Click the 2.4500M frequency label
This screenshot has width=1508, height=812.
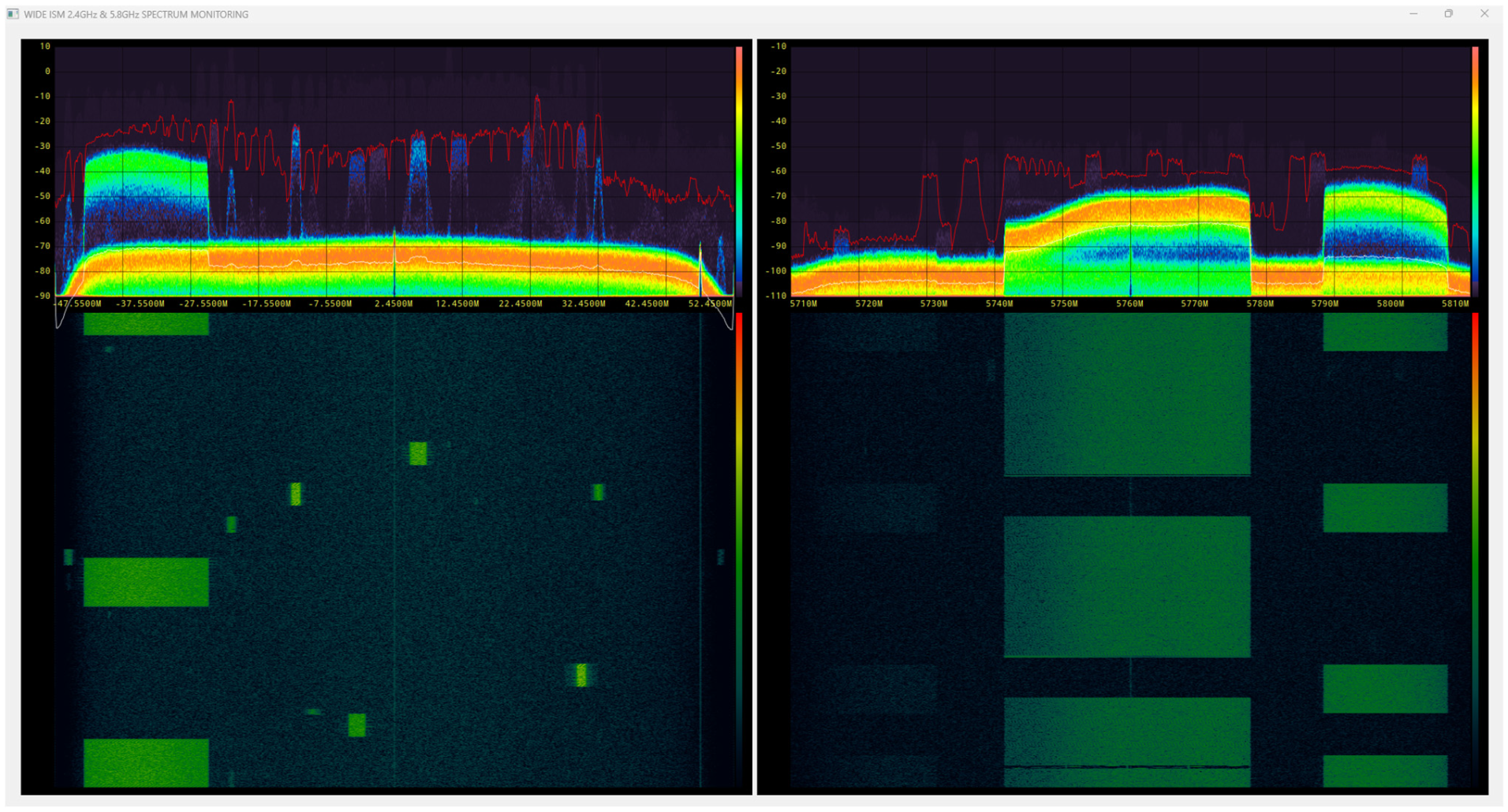coord(394,304)
